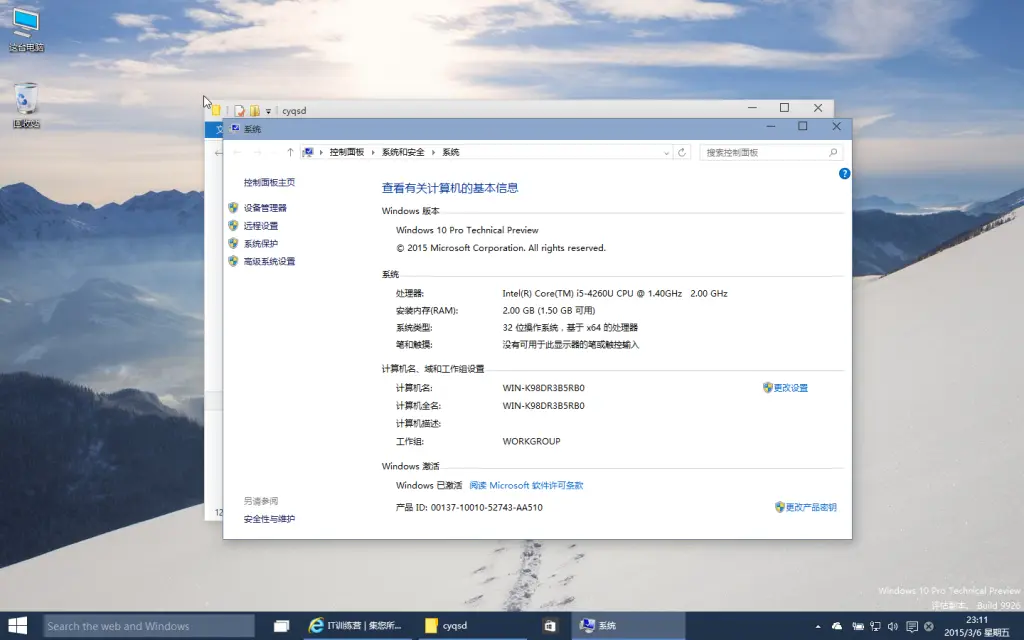Expand chevron after 系统和安全 breadcrumb
1024x640 pixels.
tap(433, 152)
